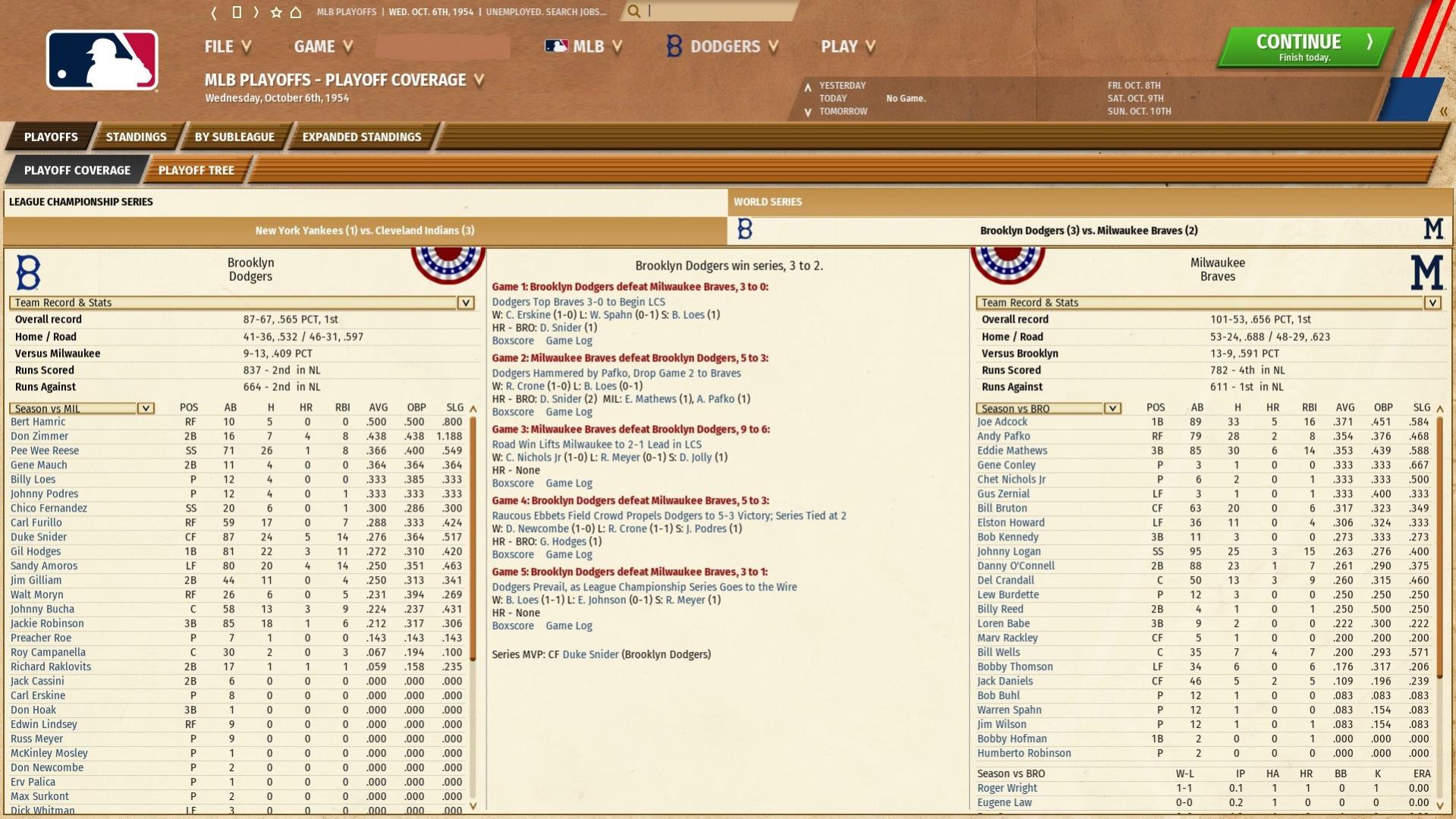The height and width of the screenshot is (819, 1456).
Task: Open pitcher Roger Wright's page
Action: click(1007, 789)
